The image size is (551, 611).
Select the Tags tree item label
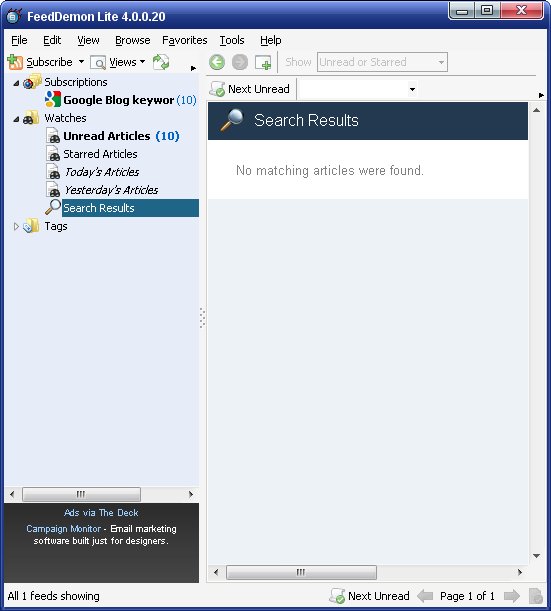click(x=56, y=226)
